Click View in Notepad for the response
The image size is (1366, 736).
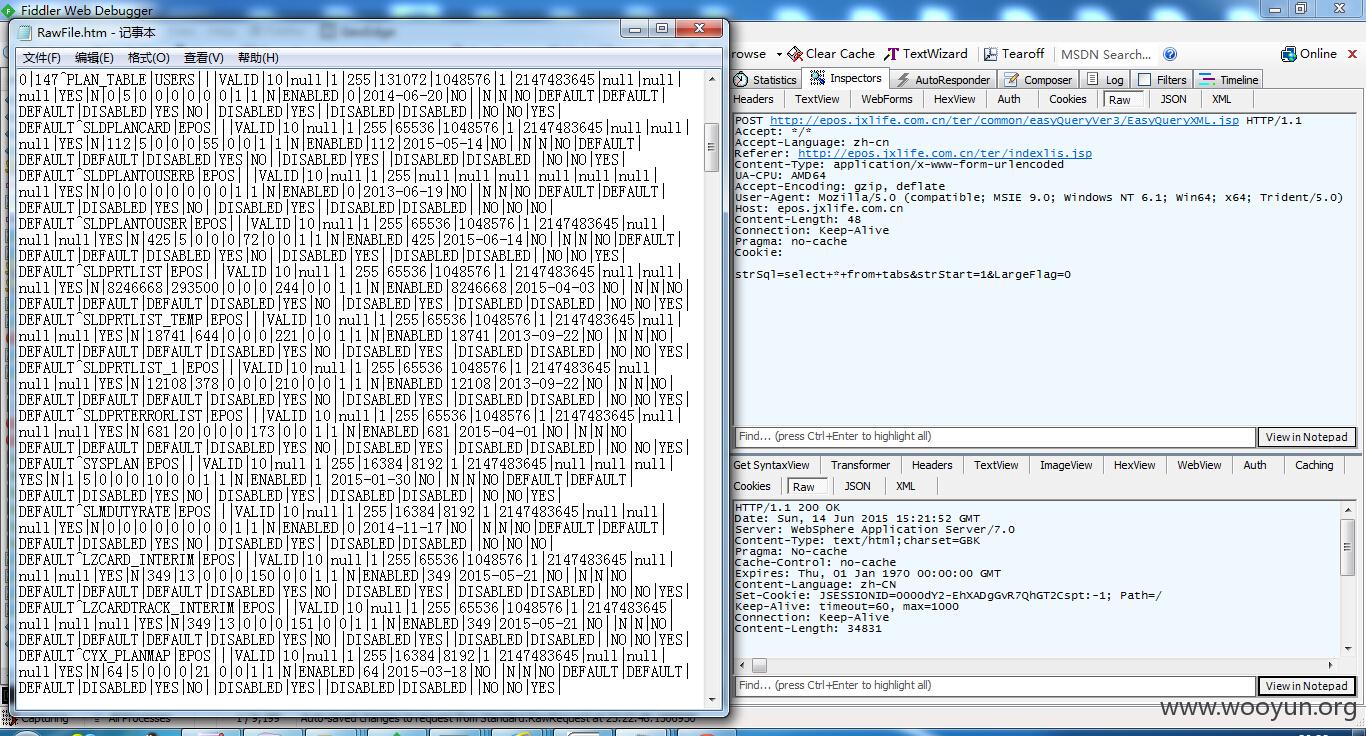[x=1307, y=686]
